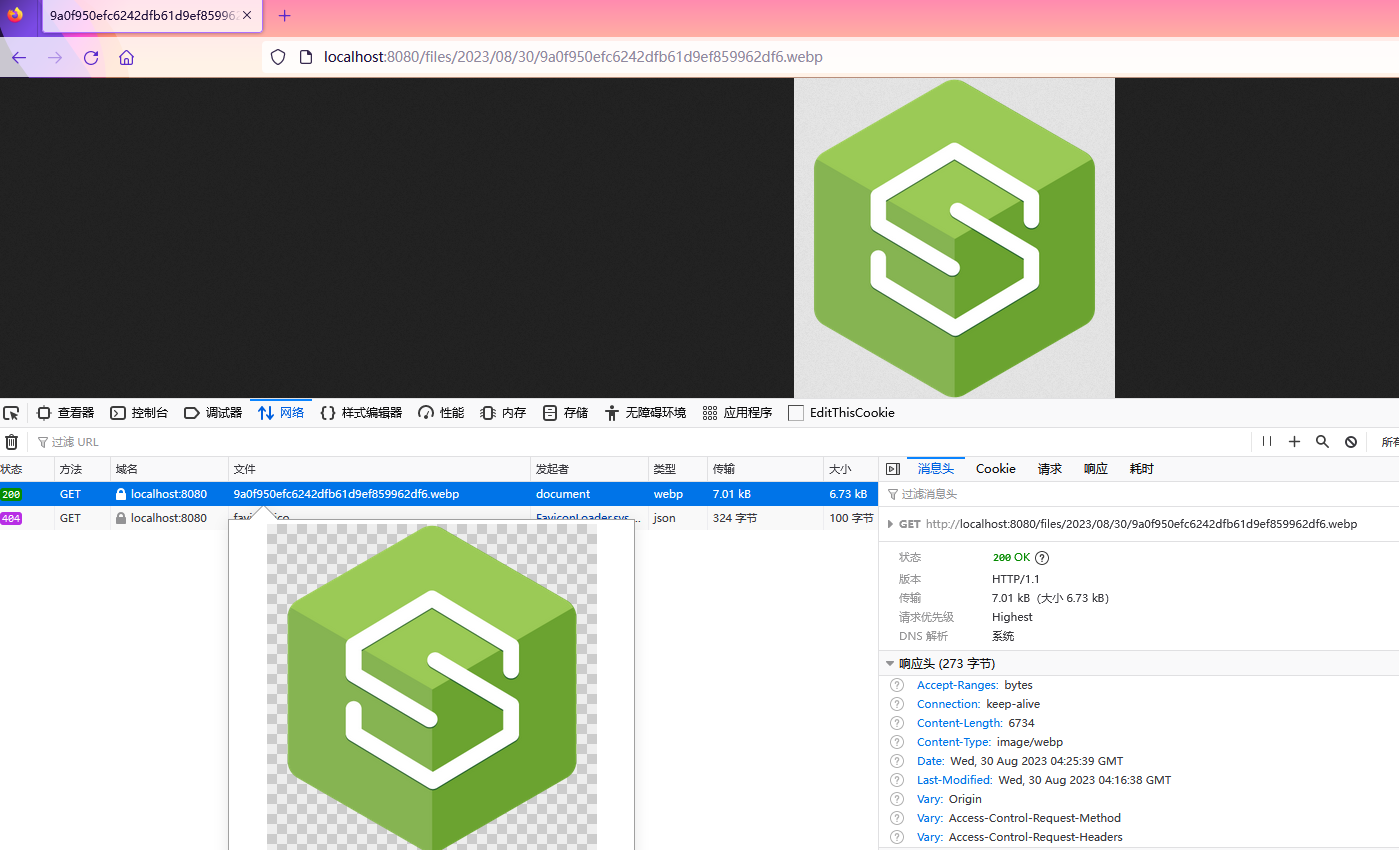Click the Firefox logo icon in tab bar
Screen dimensions: 1399x850
[15, 15]
